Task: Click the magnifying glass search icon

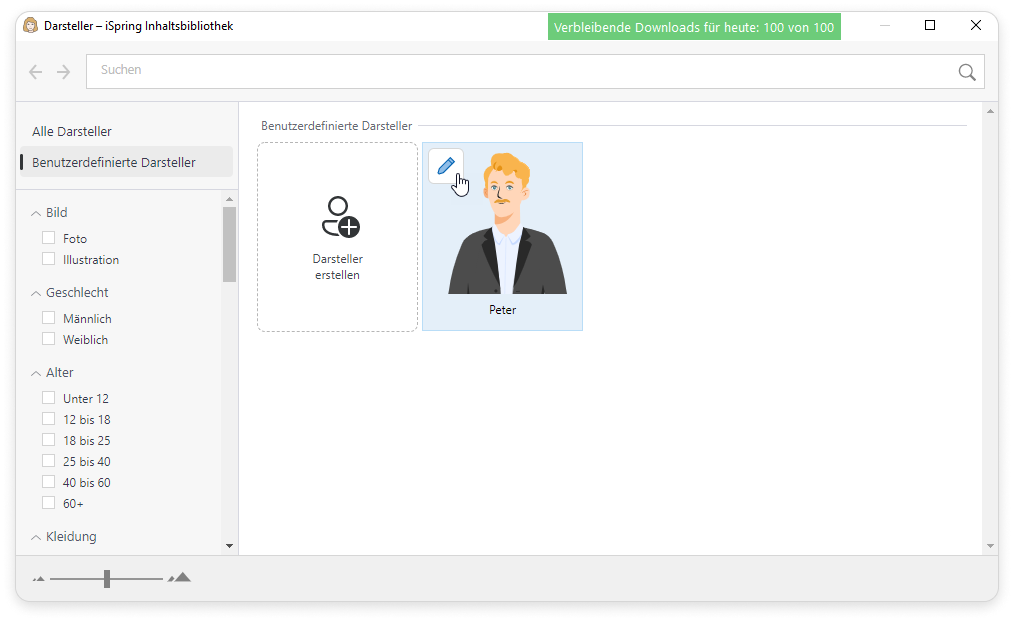Action: click(x=966, y=72)
